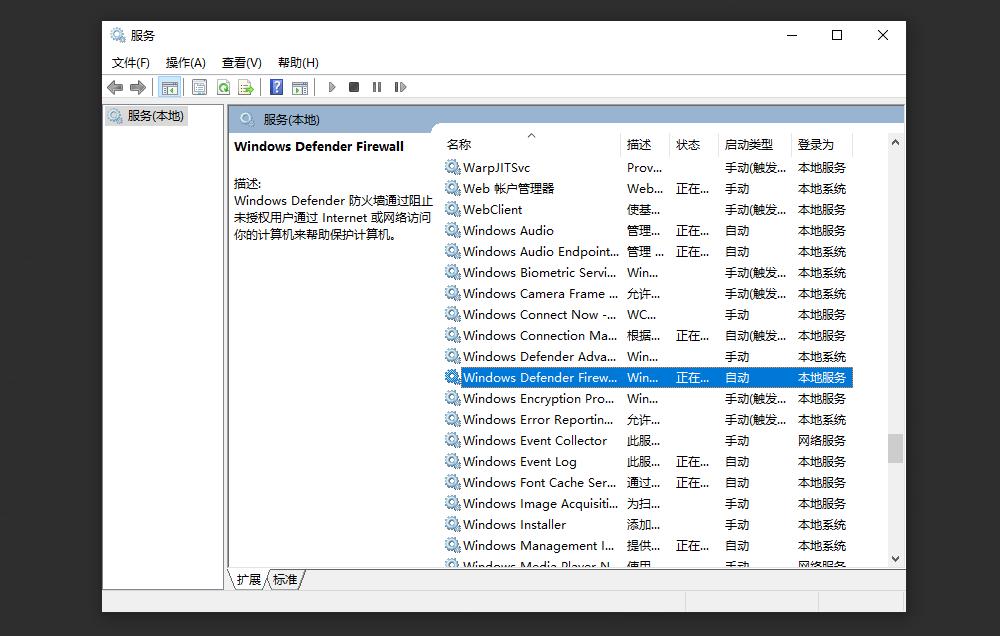Viewport: 1000px width, 636px height.
Task: Click the Forward arrow toolbar icon
Action: click(x=138, y=87)
